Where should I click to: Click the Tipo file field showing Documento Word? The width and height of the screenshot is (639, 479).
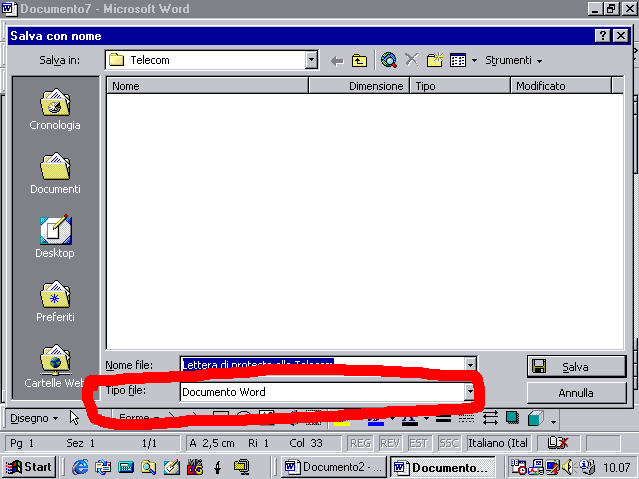click(322, 392)
